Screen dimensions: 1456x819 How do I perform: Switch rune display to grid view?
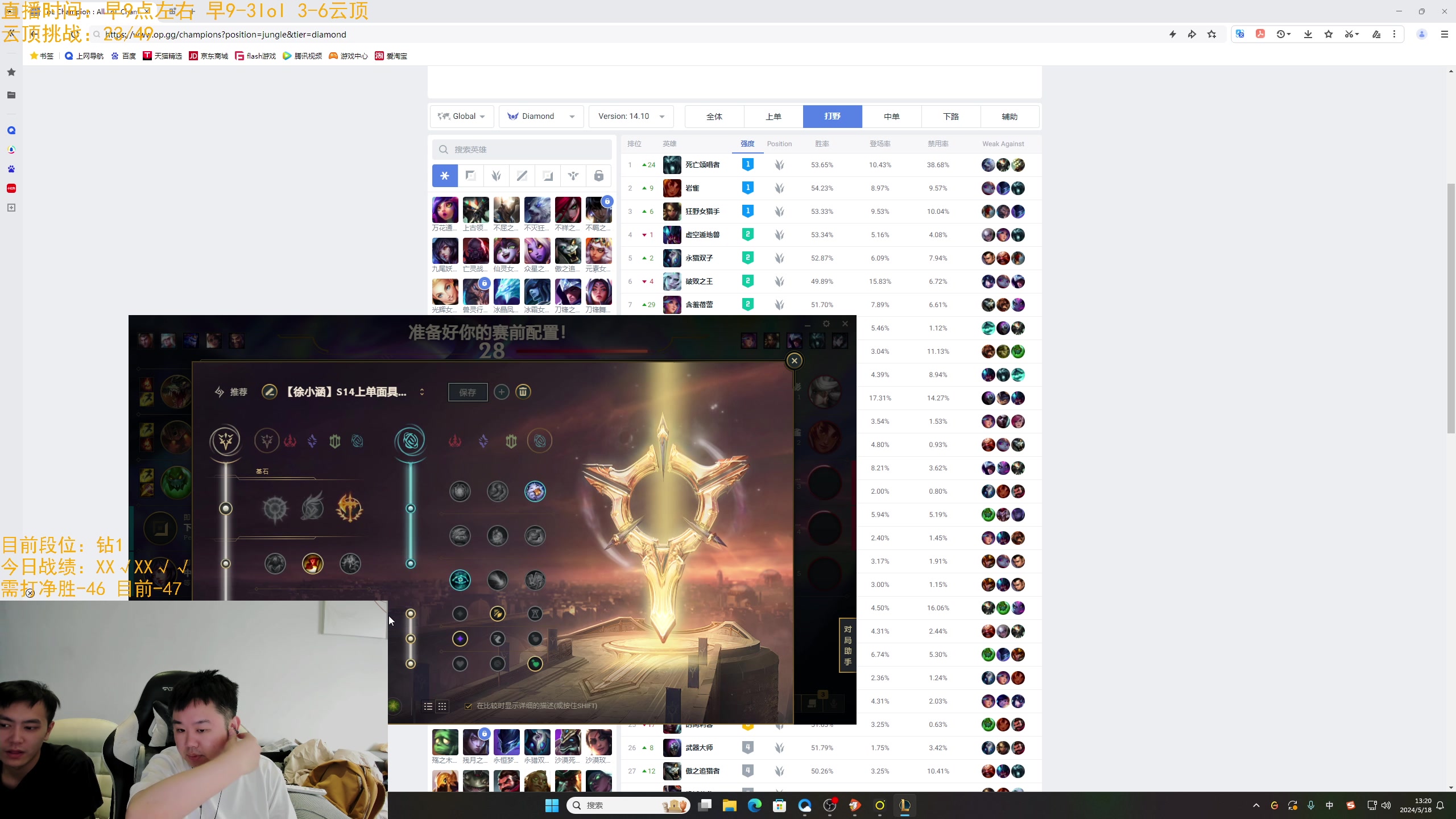(442, 706)
